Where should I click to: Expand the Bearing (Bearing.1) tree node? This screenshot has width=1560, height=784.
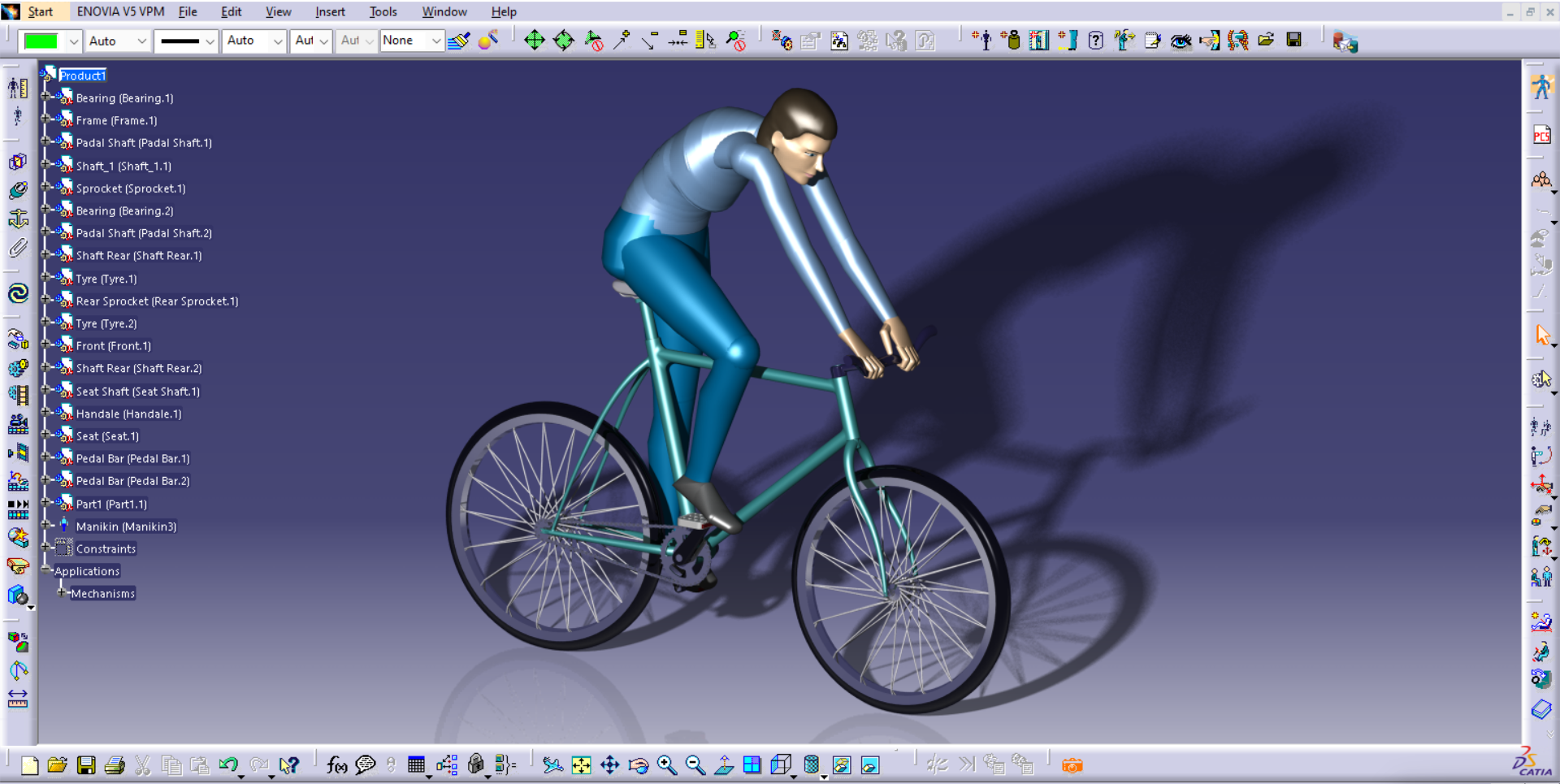click(45, 97)
